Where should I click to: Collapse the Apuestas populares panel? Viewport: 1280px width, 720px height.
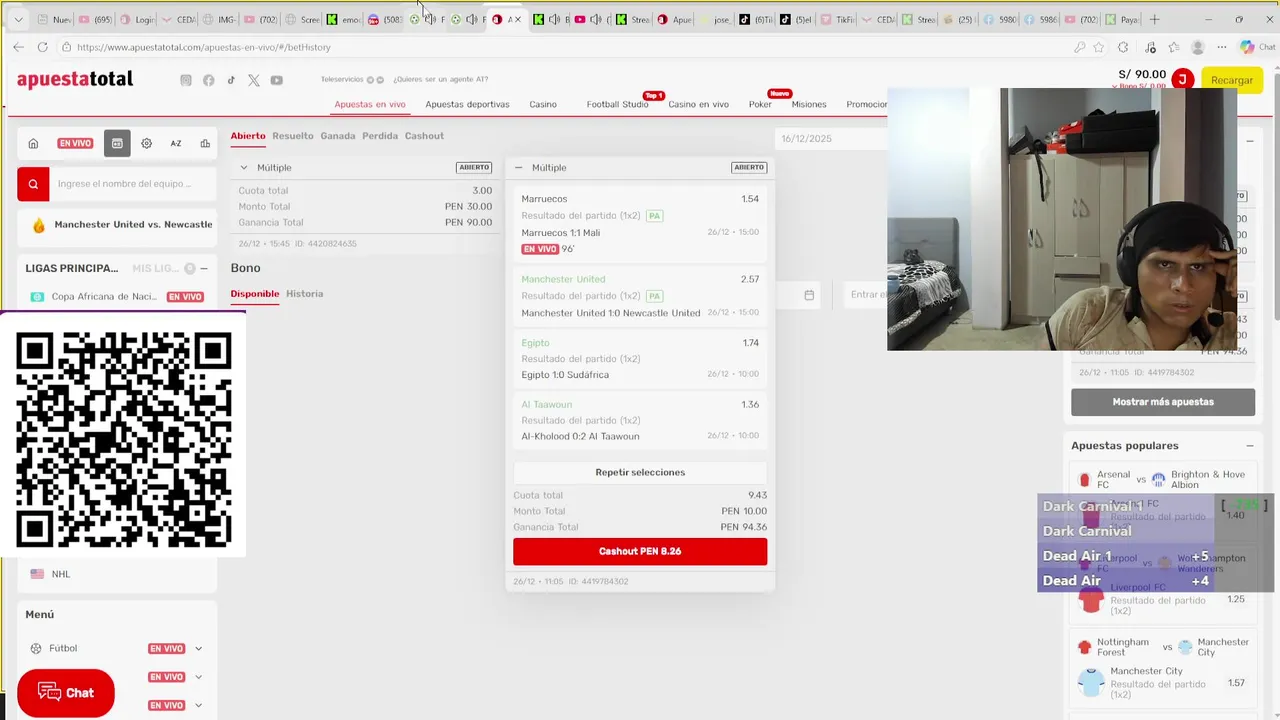[x=1250, y=446]
